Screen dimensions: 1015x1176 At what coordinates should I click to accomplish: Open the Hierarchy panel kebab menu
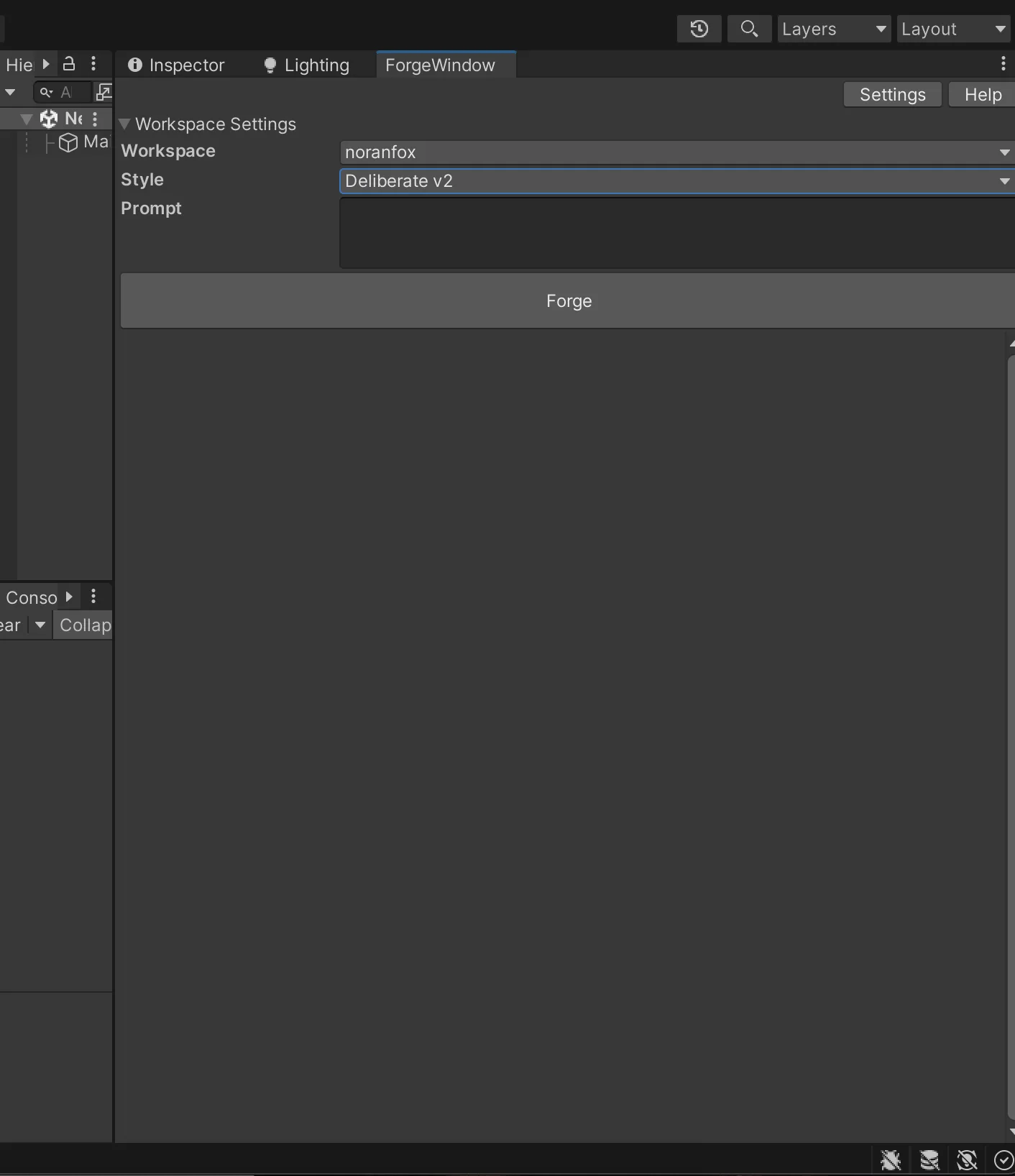pyautogui.click(x=93, y=64)
